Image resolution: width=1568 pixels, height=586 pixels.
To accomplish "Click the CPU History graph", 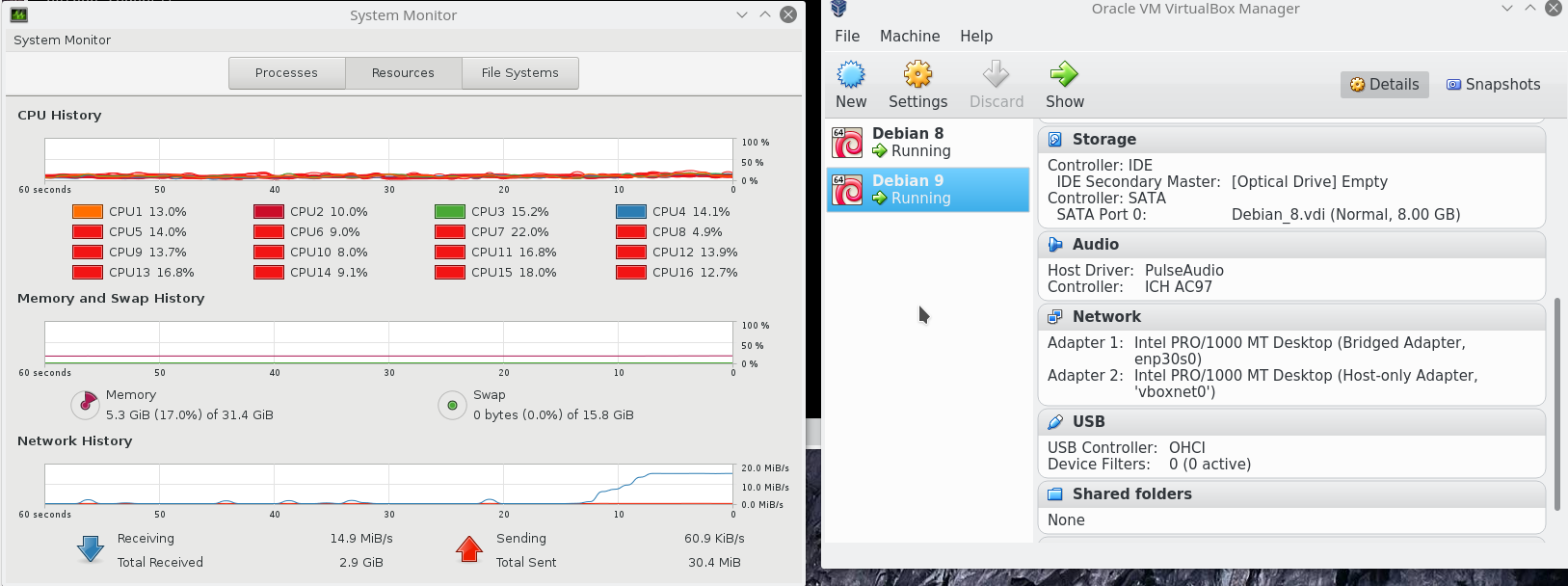I will [x=389, y=160].
